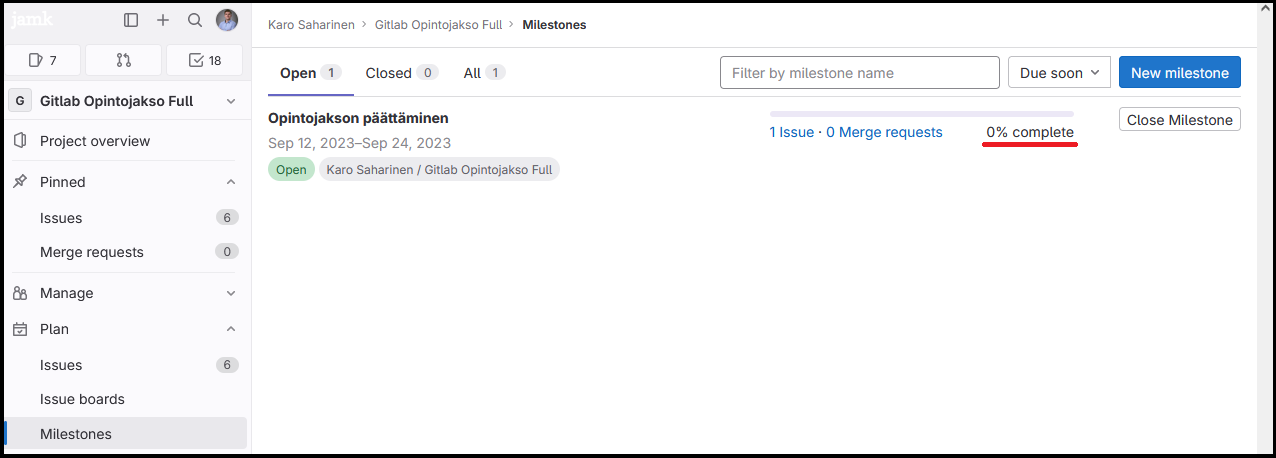Open the Due soon sort dropdown
Screen dimensions: 1276x458
[1059, 73]
